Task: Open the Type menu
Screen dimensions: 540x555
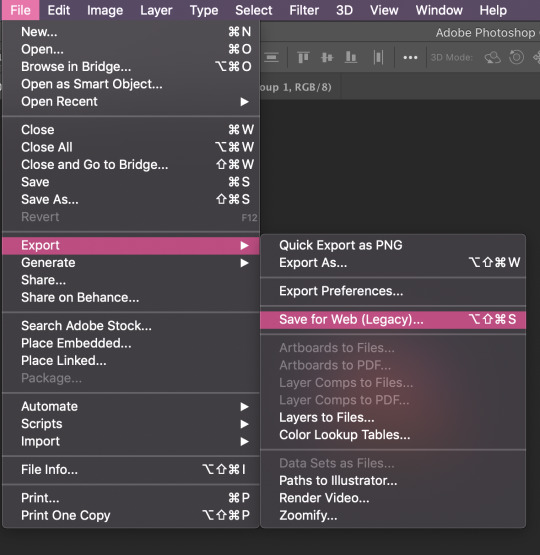Action: (x=204, y=10)
